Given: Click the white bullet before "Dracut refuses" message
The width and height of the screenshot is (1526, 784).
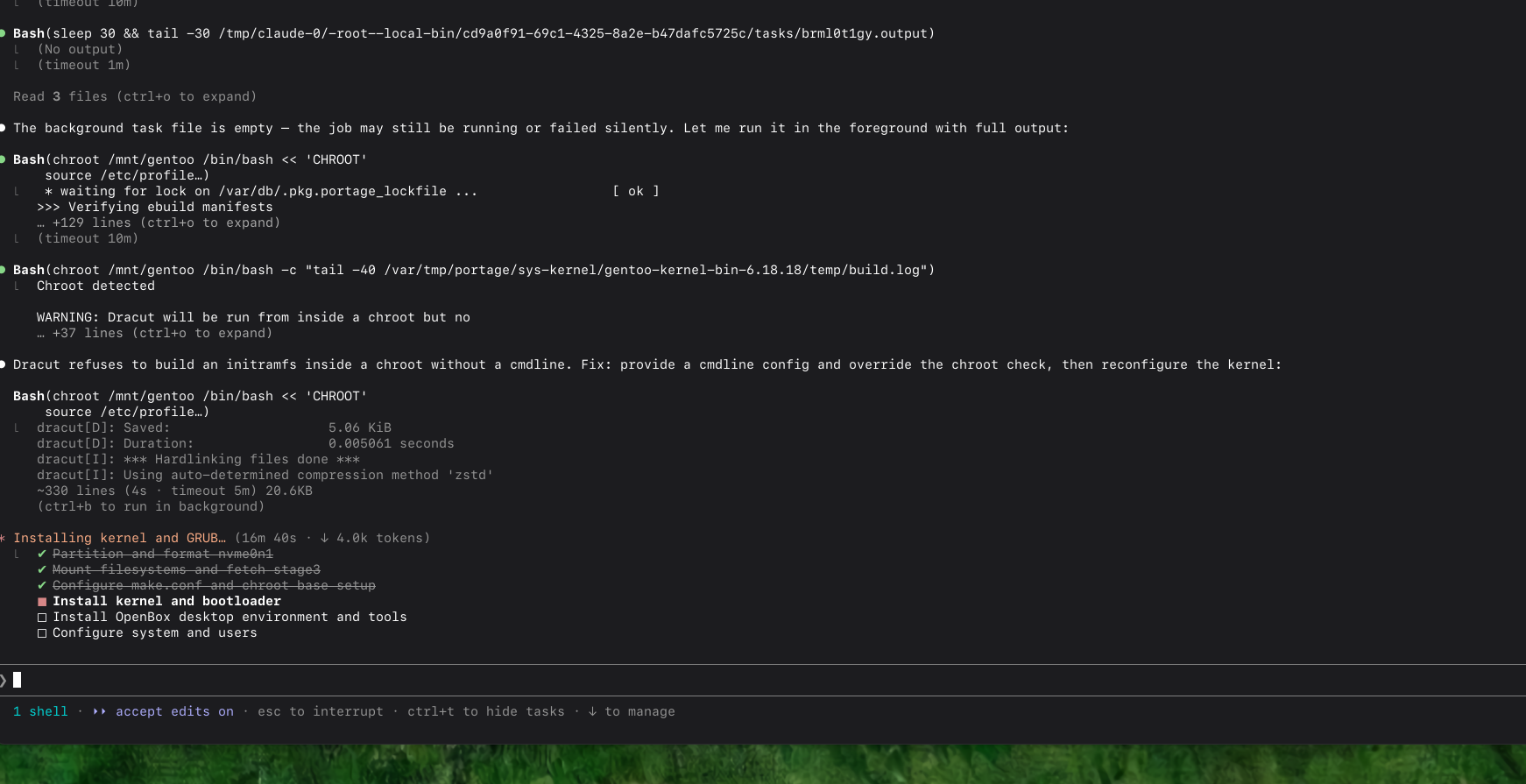Looking at the screenshot, I should [x=3, y=364].
